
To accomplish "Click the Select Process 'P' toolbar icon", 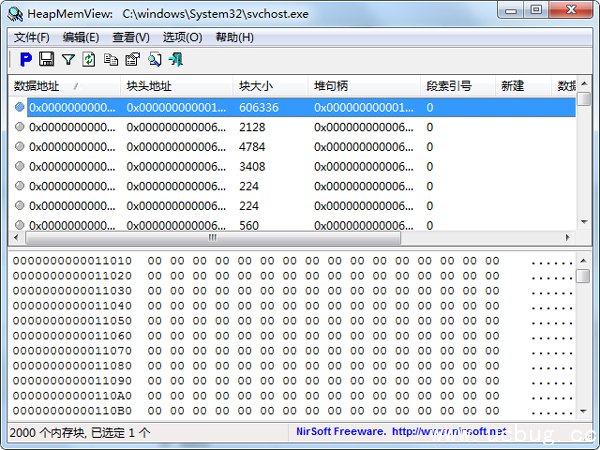I will (26, 60).
